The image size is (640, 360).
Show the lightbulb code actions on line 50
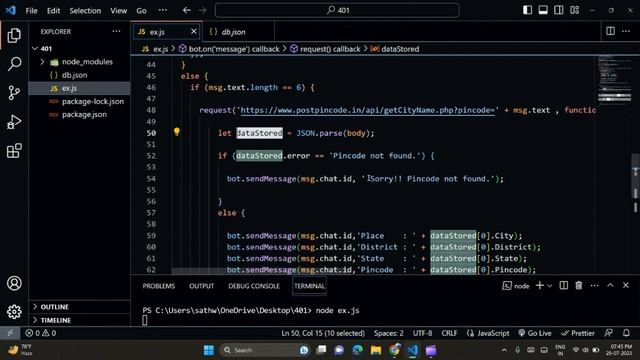point(177,132)
